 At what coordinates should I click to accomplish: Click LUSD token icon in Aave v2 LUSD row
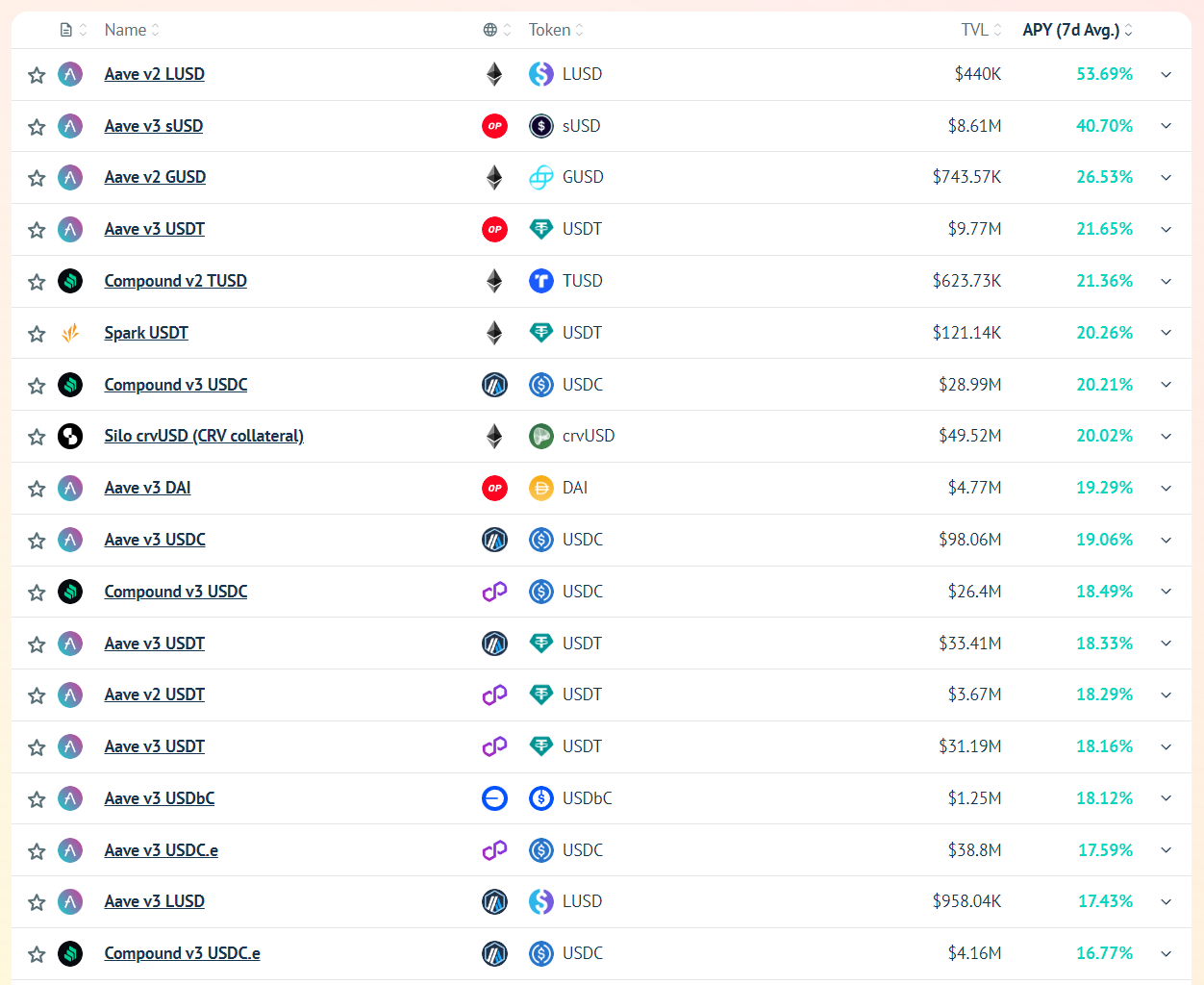[541, 74]
